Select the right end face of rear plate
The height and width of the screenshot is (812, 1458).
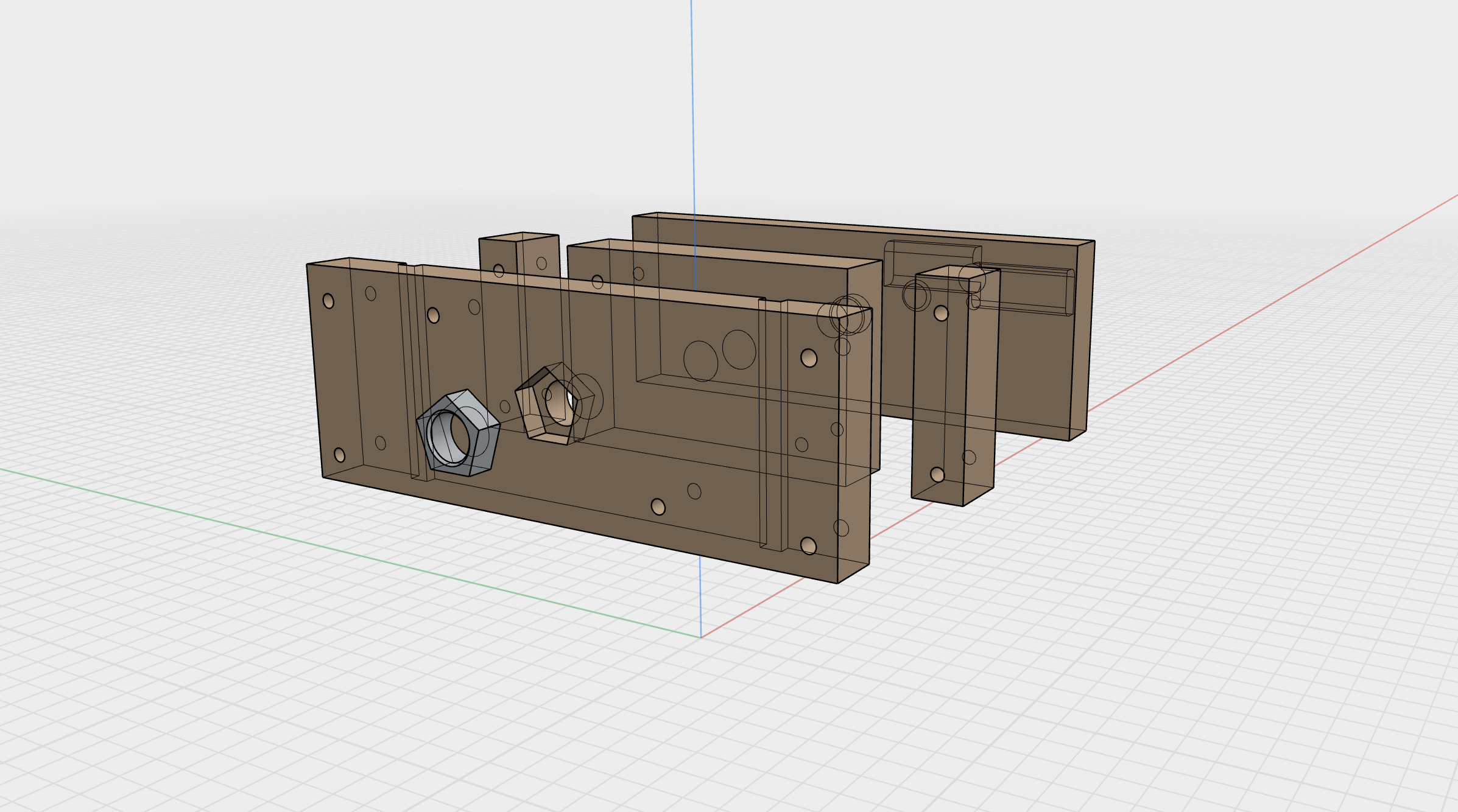pos(1082,341)
